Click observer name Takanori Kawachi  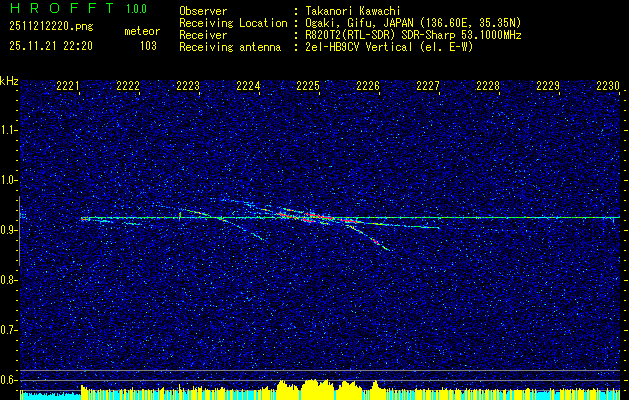[x=352, y=11]
